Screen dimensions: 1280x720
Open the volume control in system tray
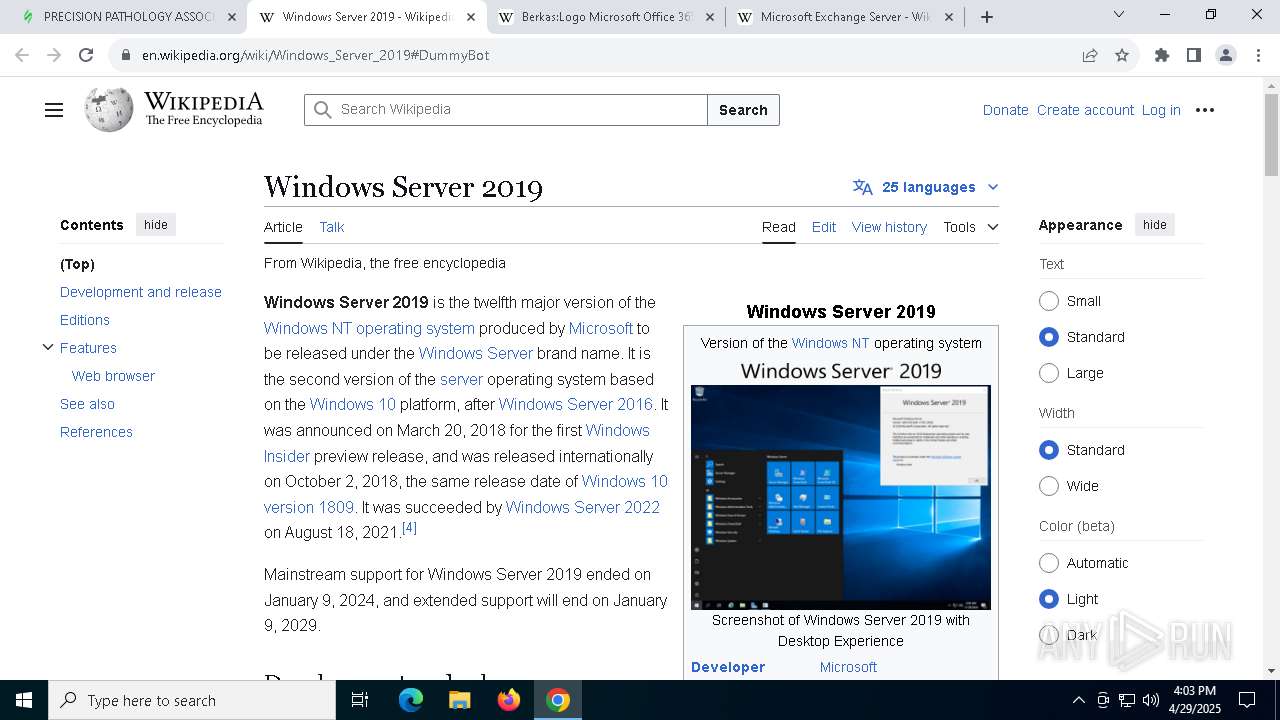[x=1151, y=700]
